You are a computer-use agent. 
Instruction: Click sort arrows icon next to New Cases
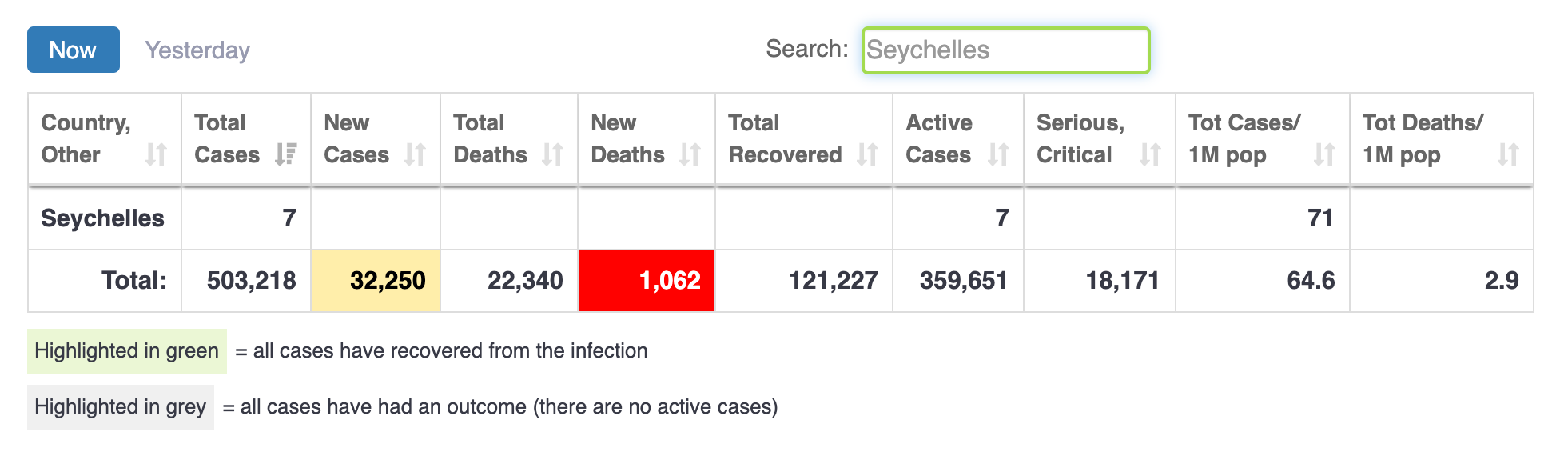coord(415,154)
